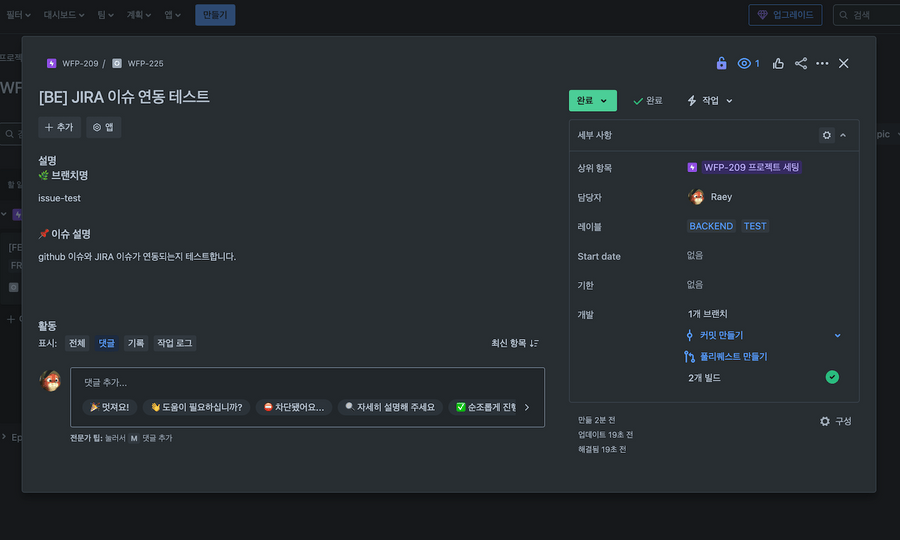Open WFP-225 breadcrumb link
Image resolution: width=900 pixels, height=540 pixels.
(x=145, y=63)
